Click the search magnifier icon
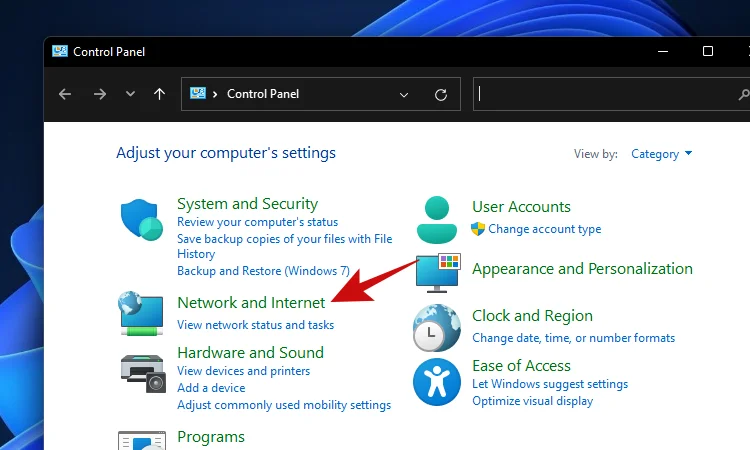The width and height of the screenshot is (750, 450). [743, 95]
